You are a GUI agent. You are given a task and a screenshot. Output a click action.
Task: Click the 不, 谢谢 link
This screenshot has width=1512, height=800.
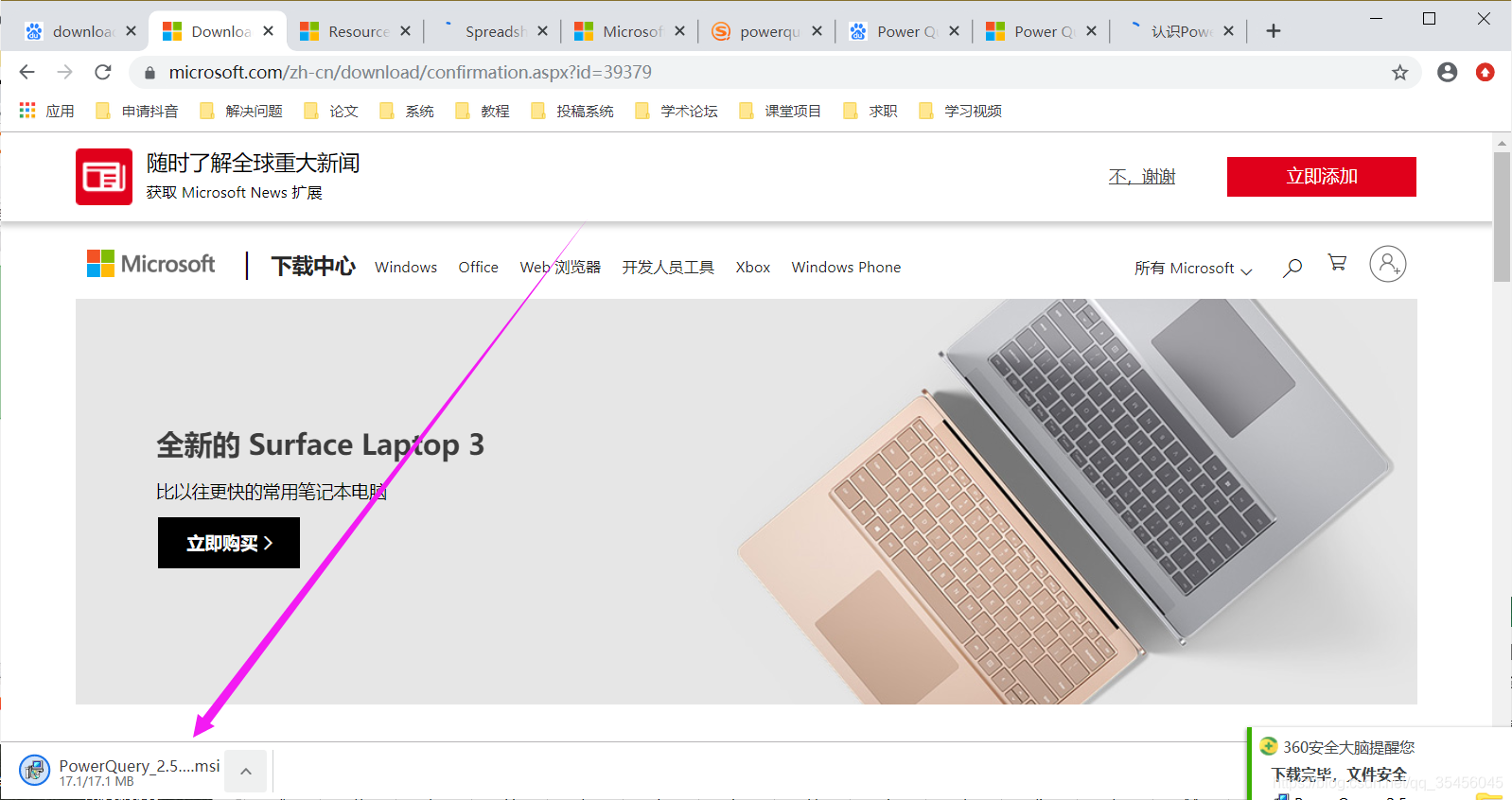coord(1142,177)
